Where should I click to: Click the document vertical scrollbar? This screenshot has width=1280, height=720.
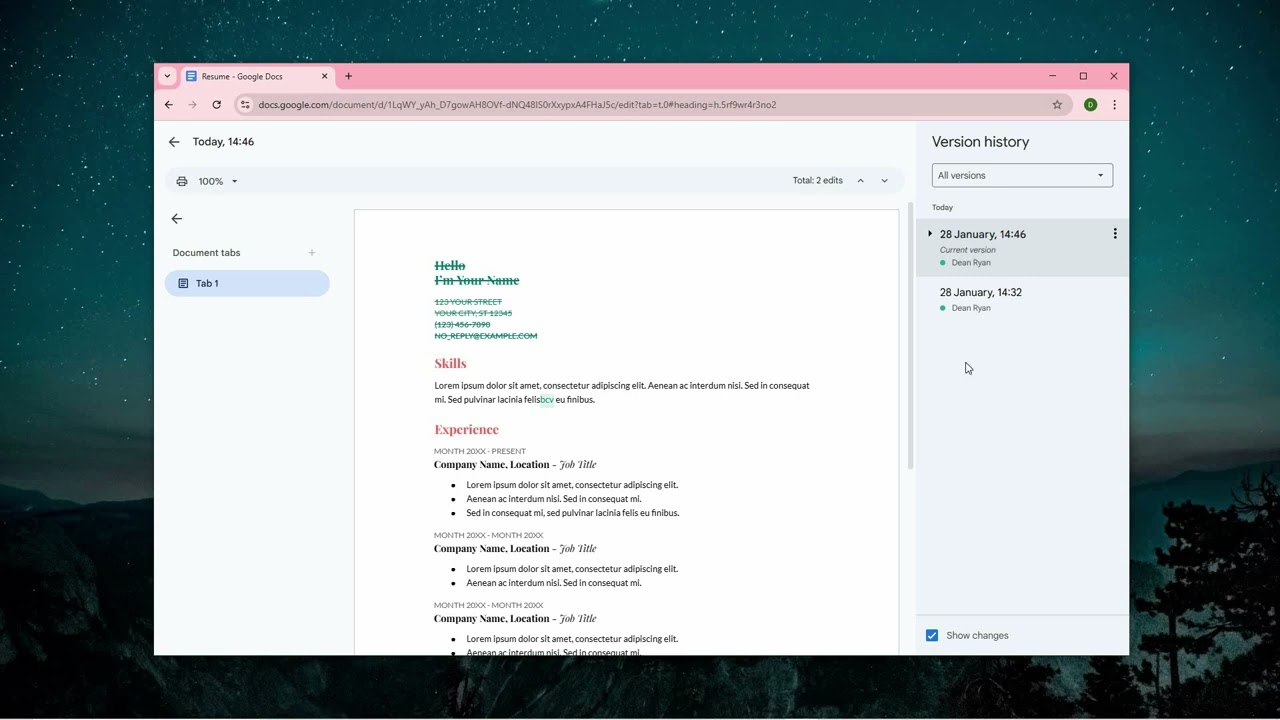click(x=910, y=338)
